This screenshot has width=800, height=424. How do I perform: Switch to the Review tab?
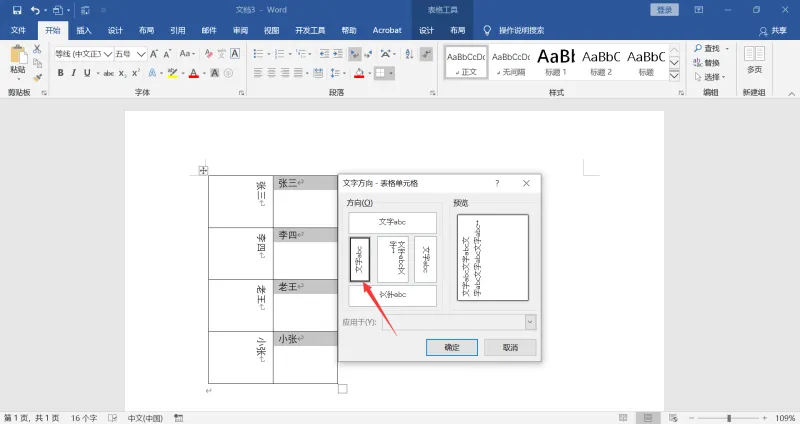[x=240, y=31]
